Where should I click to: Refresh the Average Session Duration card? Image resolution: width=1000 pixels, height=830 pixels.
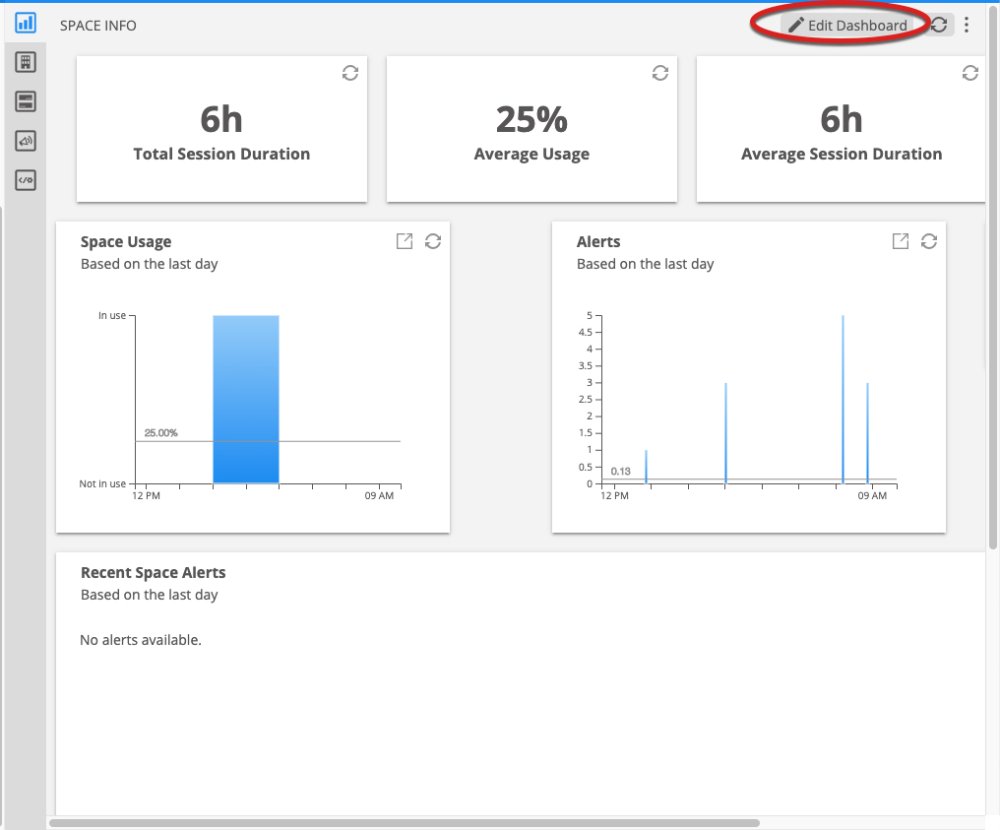(x=970, y=72)
